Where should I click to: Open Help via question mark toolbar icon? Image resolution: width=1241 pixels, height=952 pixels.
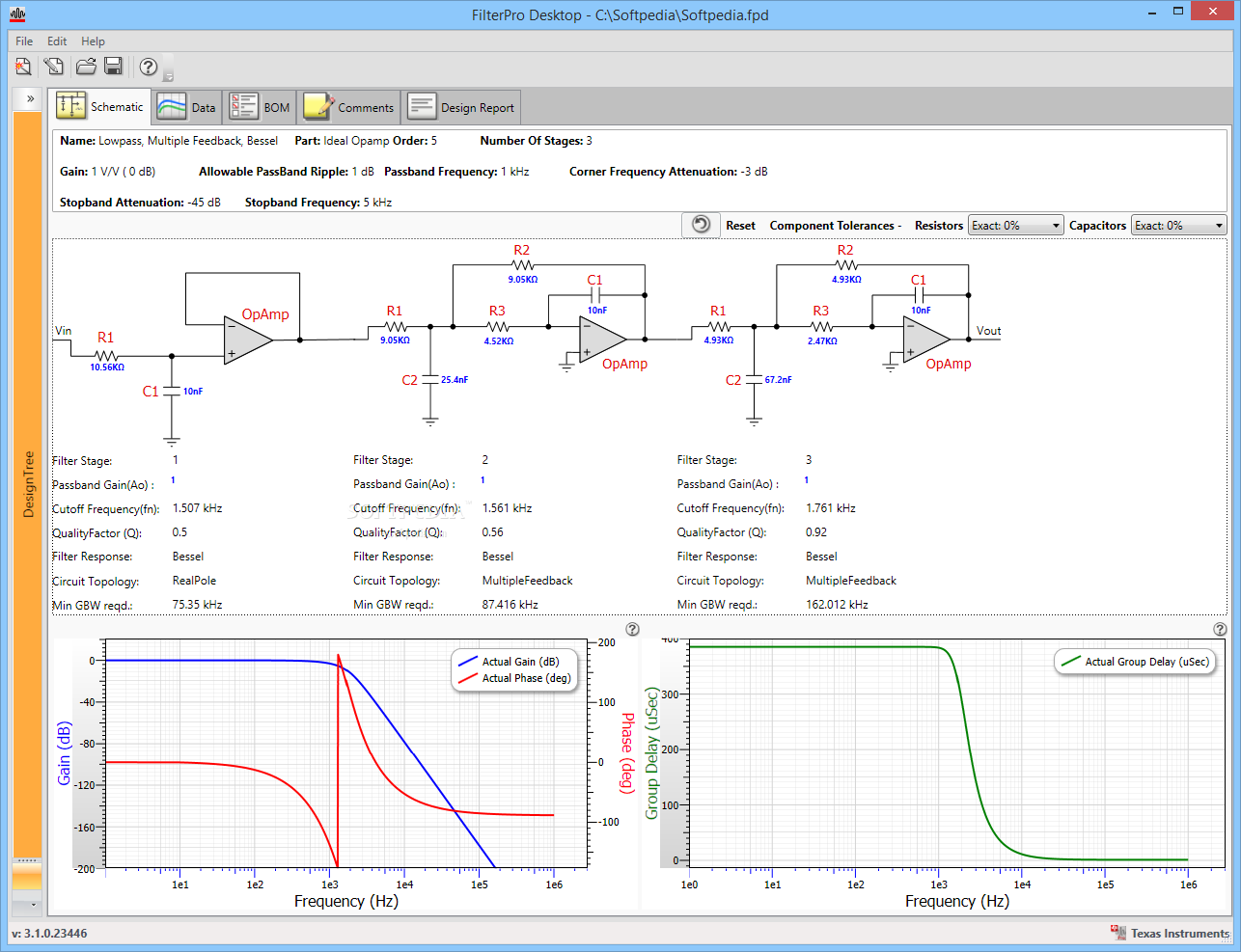148,67
